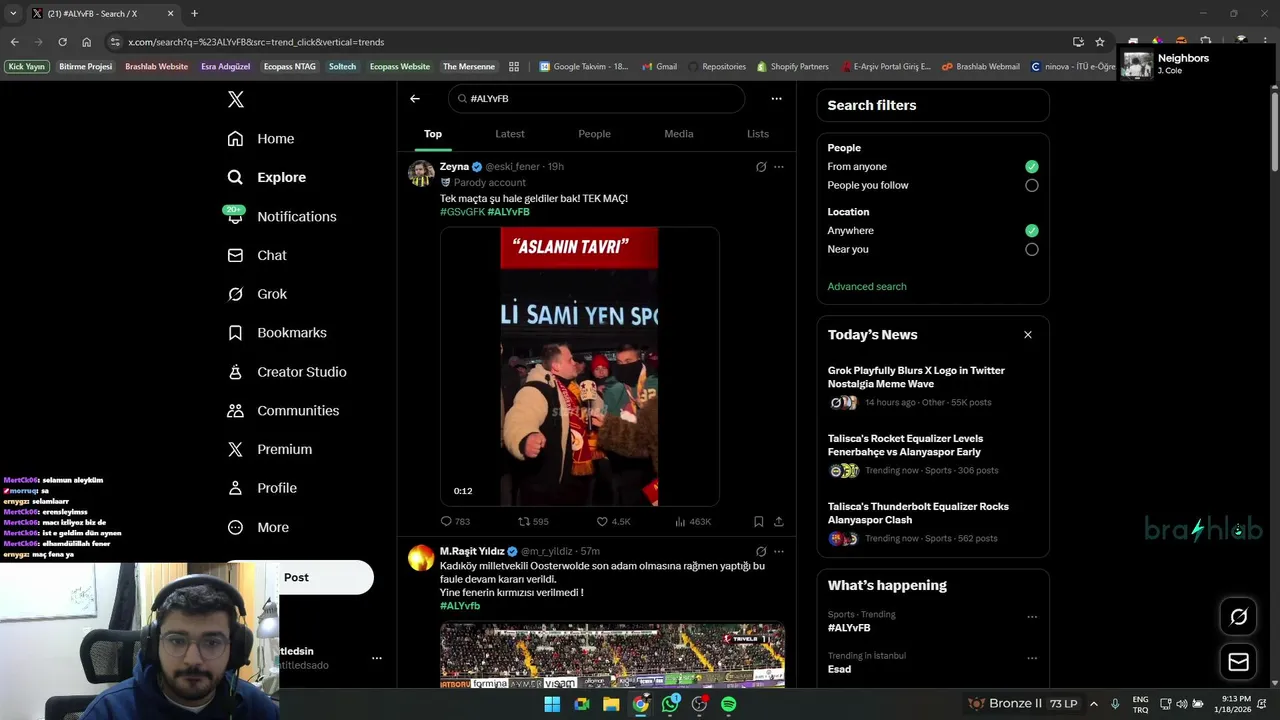Open Kick Yayın bookmark
The height and width of the screenshot is (720, 1280).
tap(26, 67)
